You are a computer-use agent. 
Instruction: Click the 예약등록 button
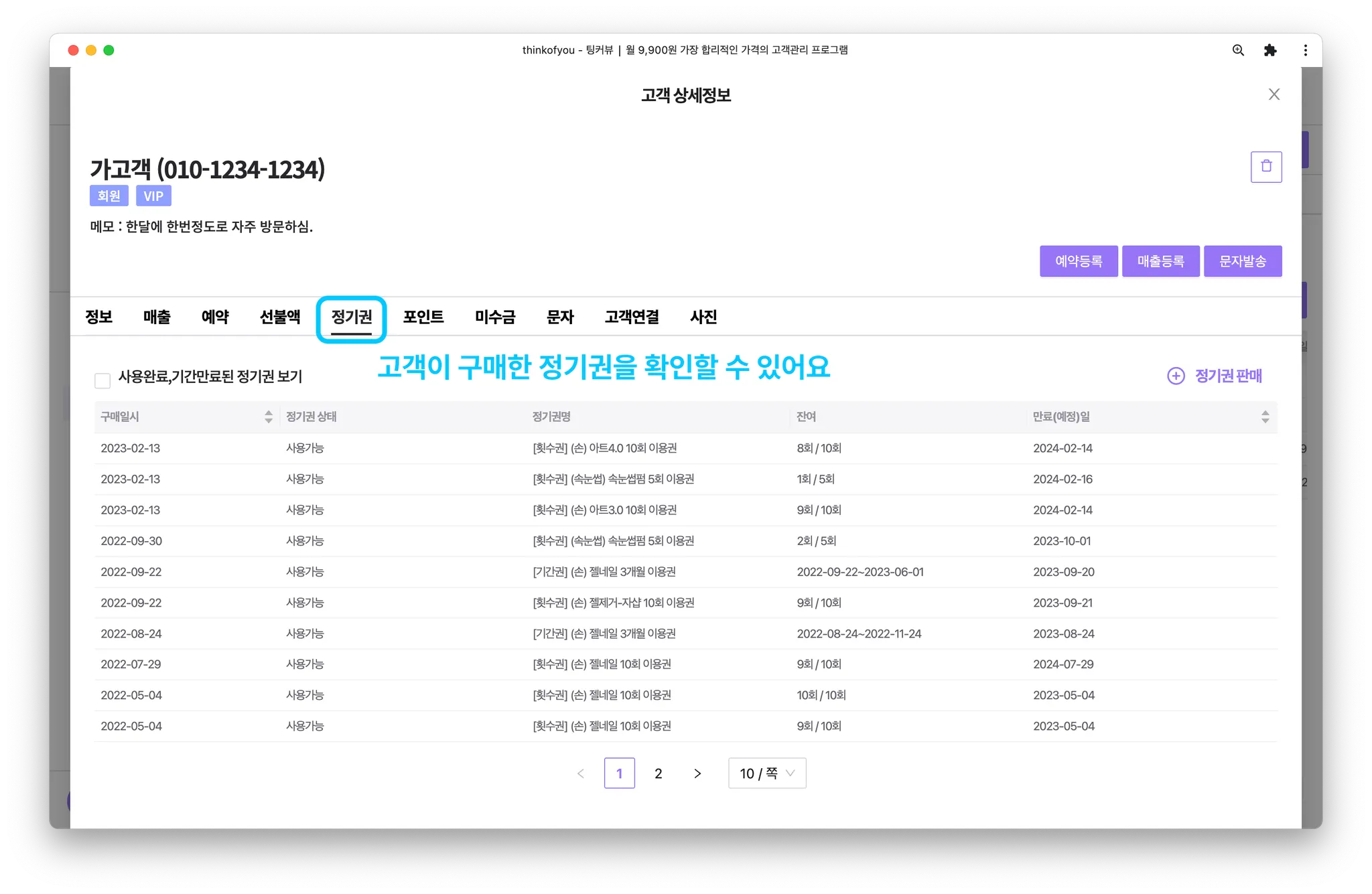point(1078,261)
